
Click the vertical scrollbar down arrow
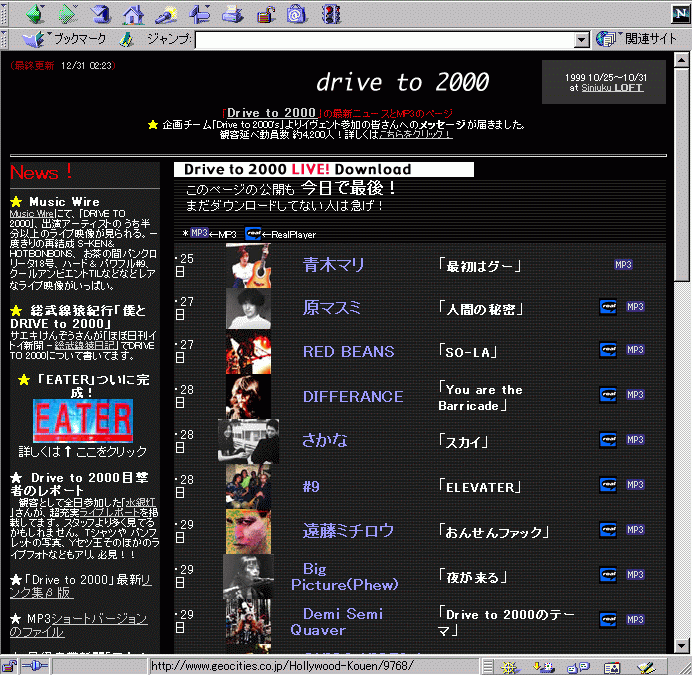(x=681, y=645)
